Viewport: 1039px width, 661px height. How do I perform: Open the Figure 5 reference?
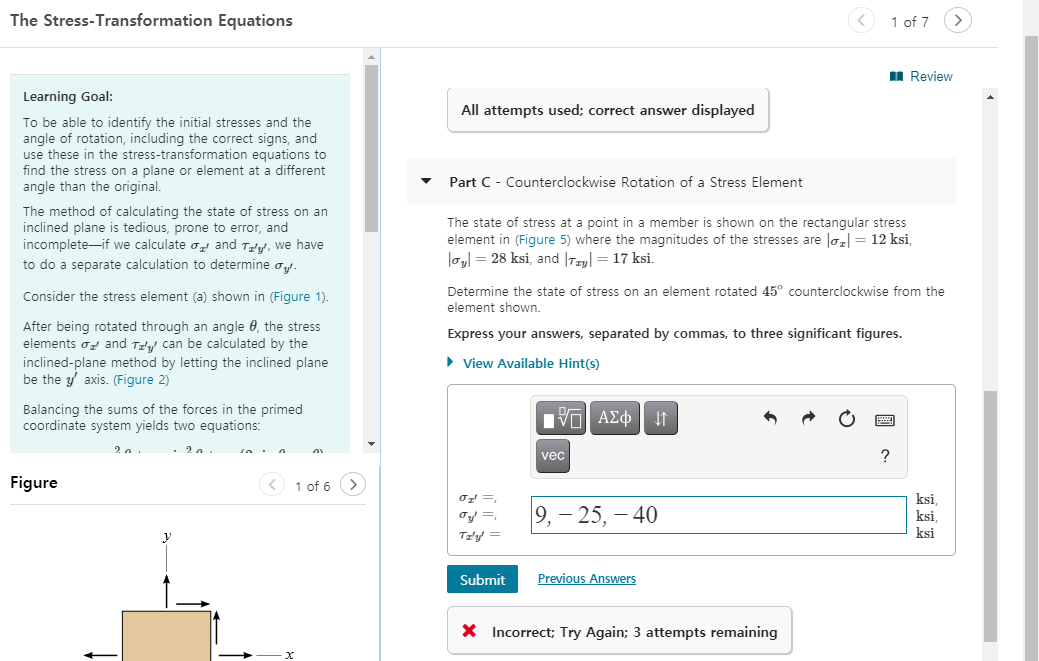(543, 239)
